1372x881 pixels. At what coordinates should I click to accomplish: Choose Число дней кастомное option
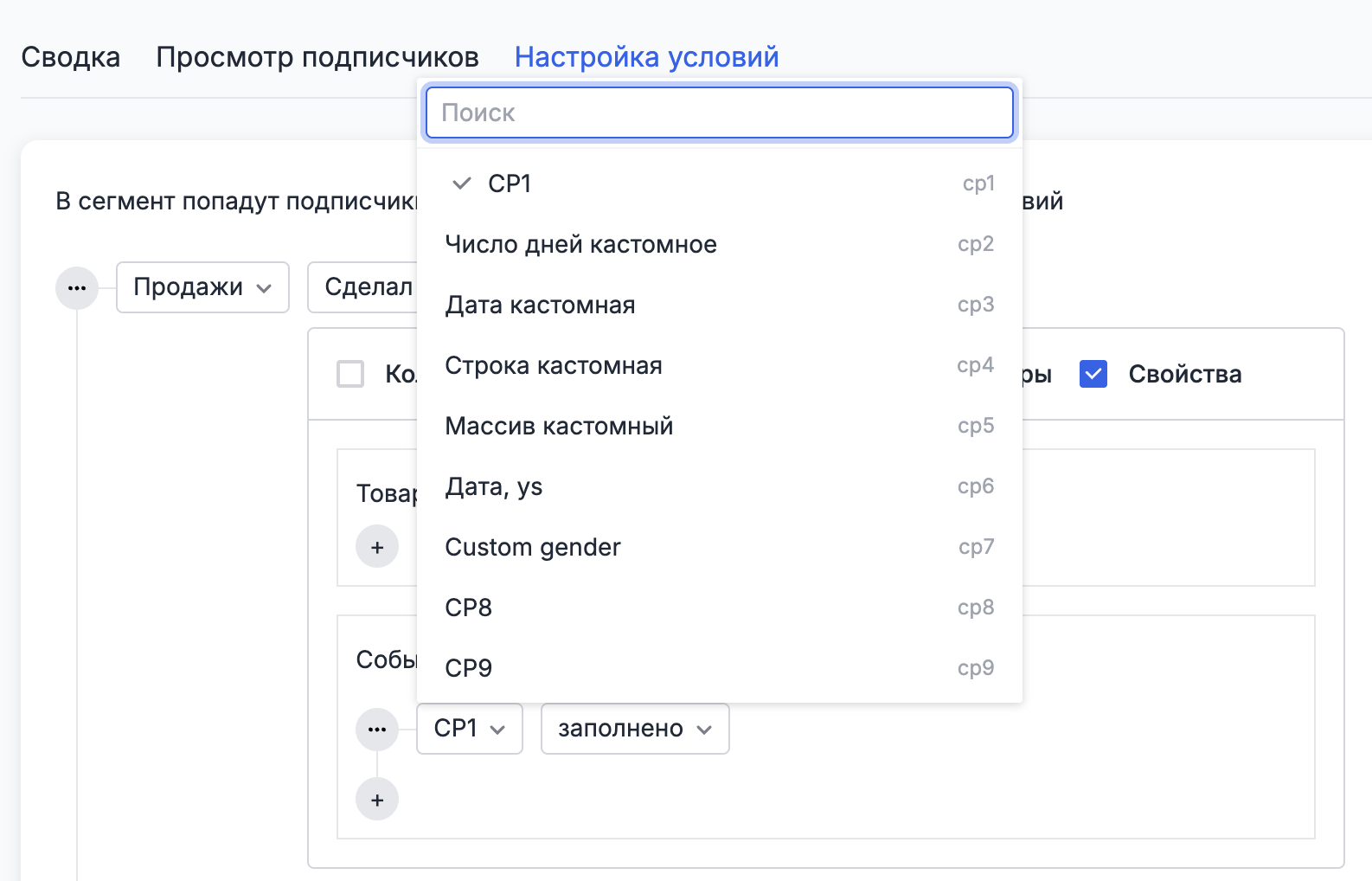(x=719, y=244)
